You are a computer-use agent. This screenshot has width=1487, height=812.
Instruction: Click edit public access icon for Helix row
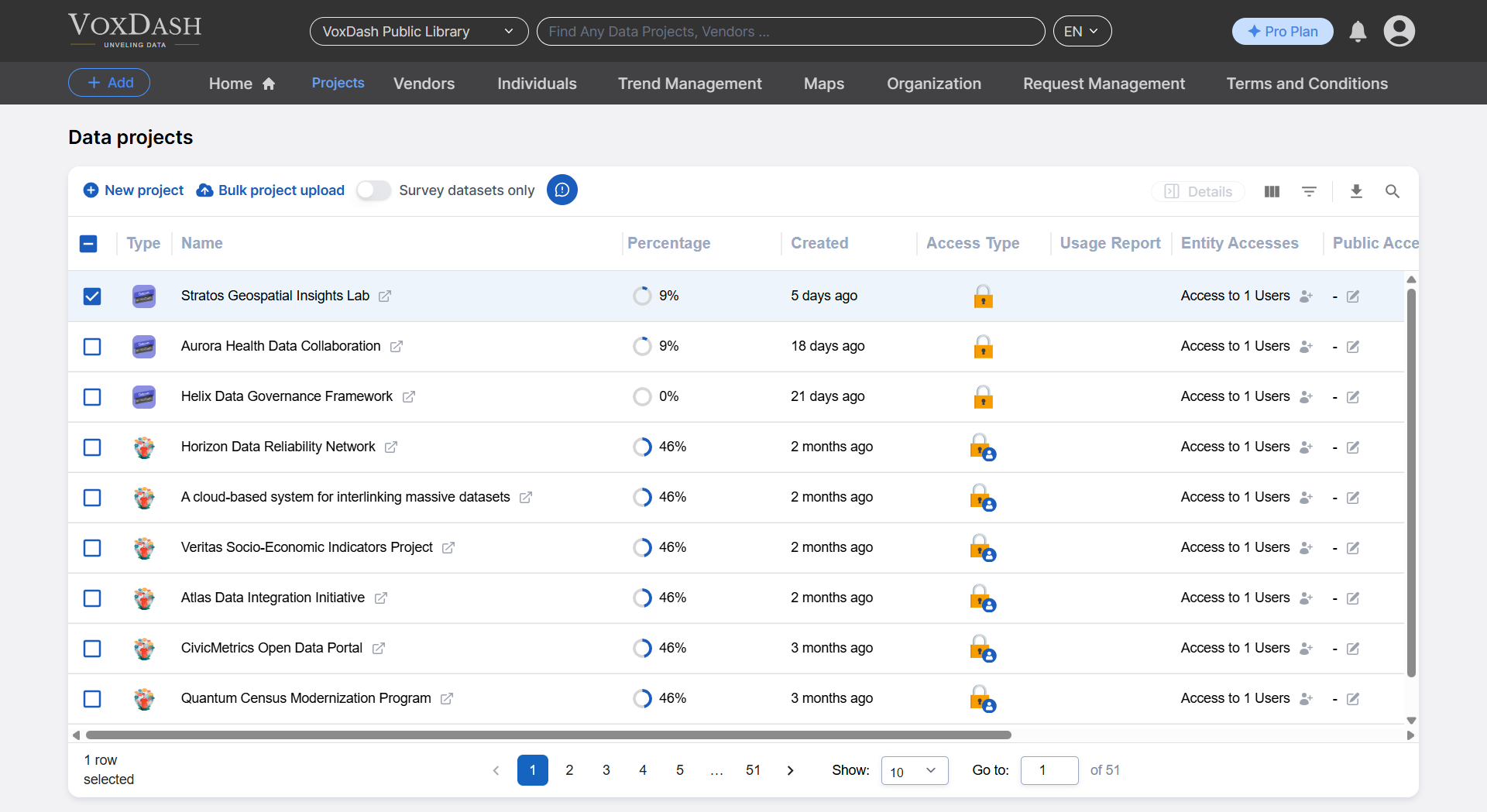[1353, 397]
